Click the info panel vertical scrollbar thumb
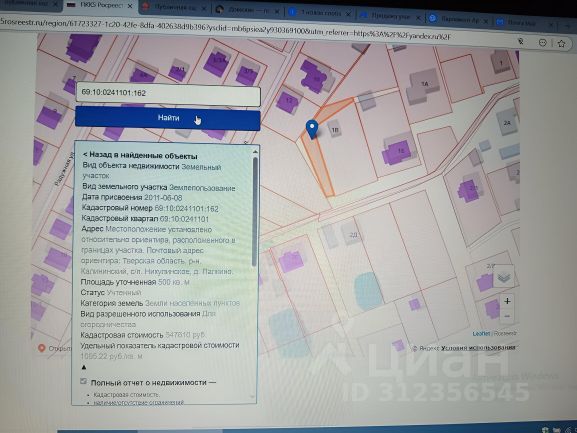 click(x=255, y=212)
